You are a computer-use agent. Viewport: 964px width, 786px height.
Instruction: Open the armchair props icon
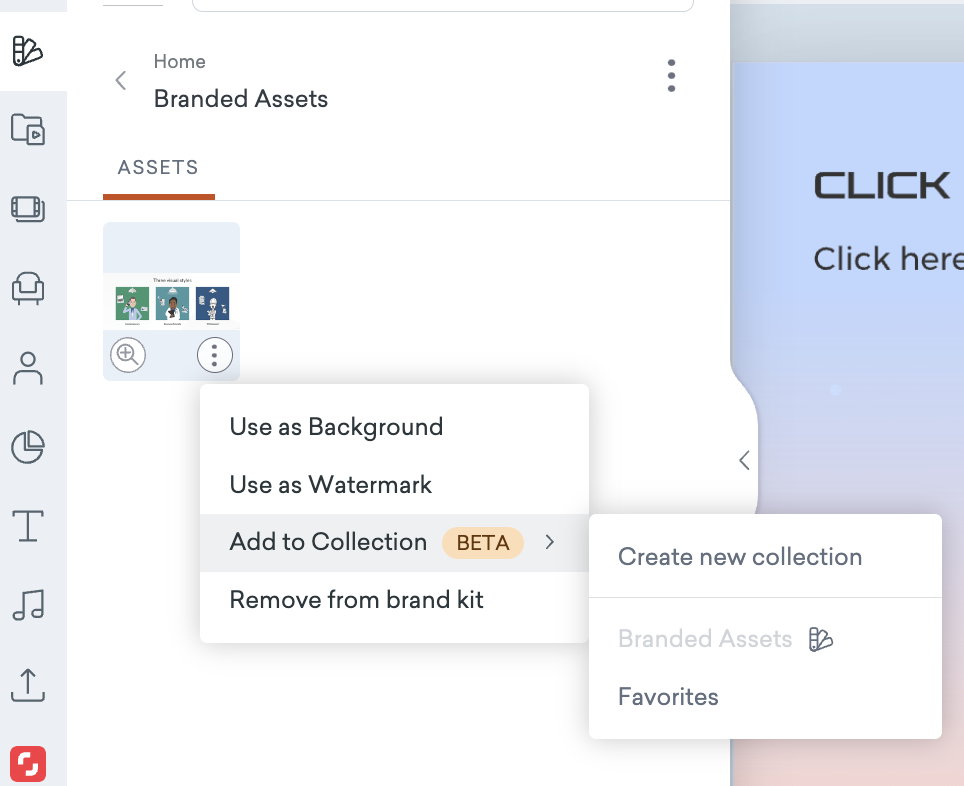(x=27, y=288)
